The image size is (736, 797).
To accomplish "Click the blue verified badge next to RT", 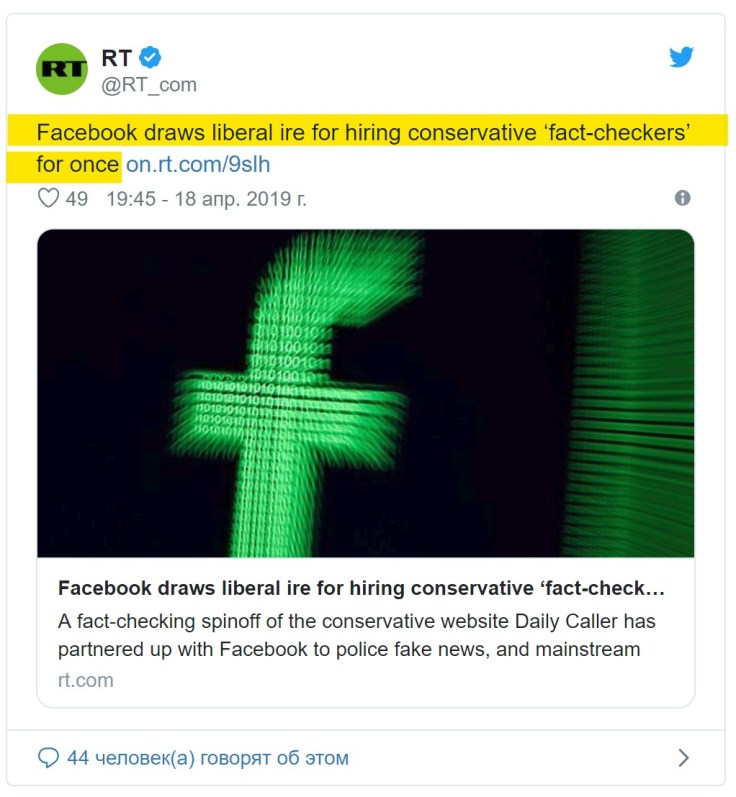I will pyautogui.click(x=150, y=58).
